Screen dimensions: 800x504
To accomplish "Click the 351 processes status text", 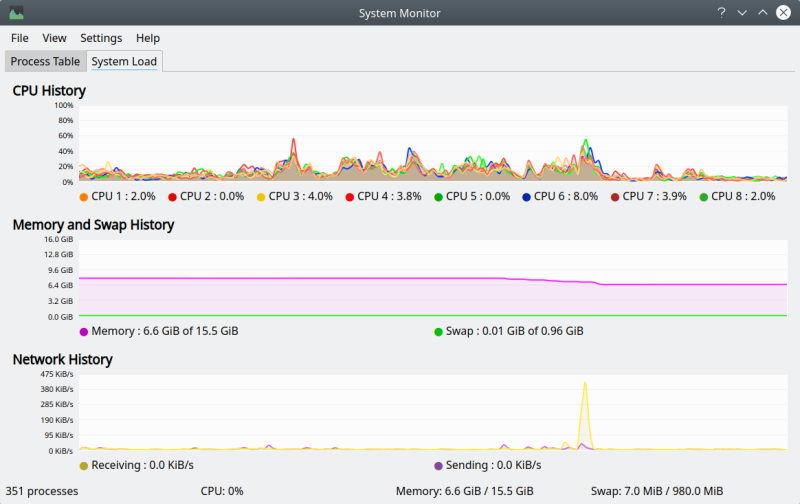I will [x=42, y=491].
